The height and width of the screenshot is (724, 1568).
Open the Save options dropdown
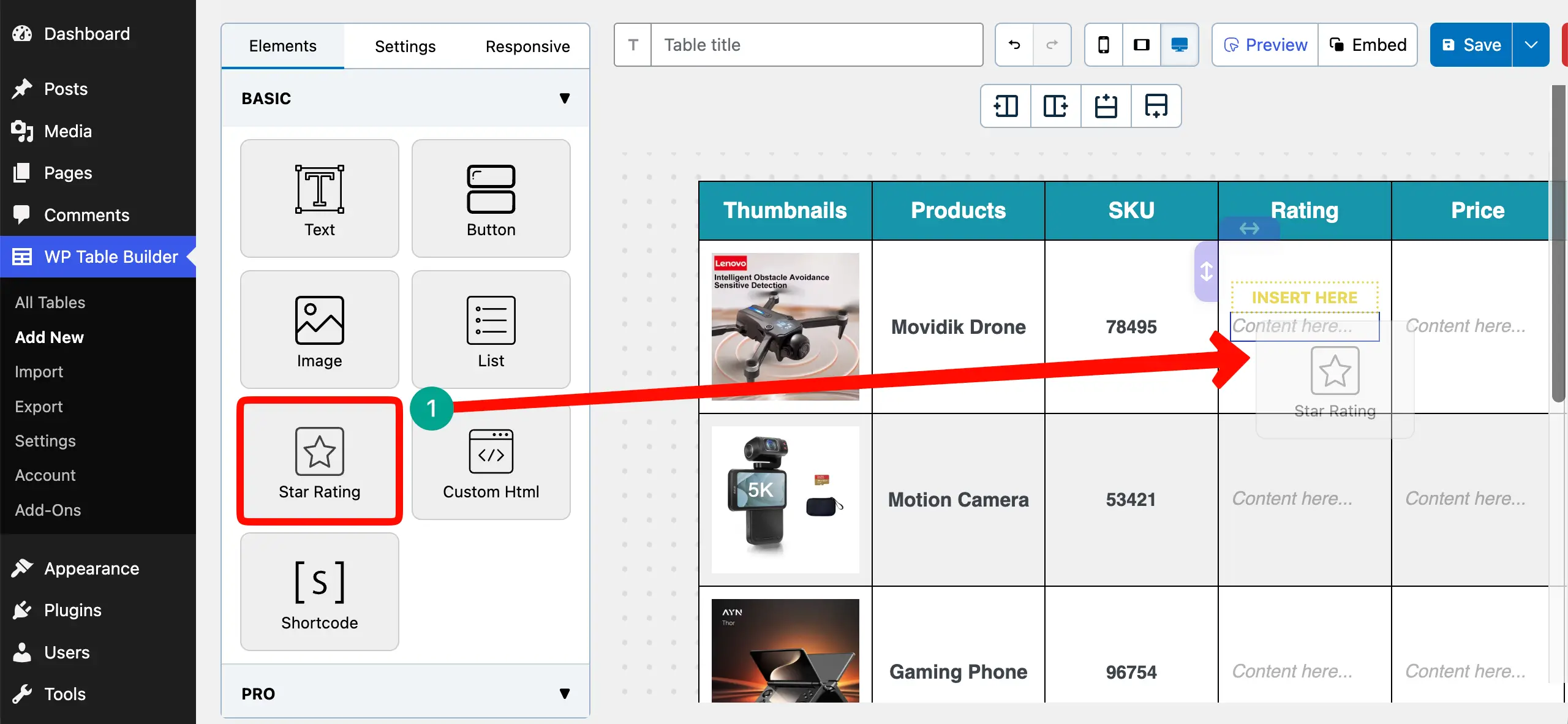[x=1531, y=44]
